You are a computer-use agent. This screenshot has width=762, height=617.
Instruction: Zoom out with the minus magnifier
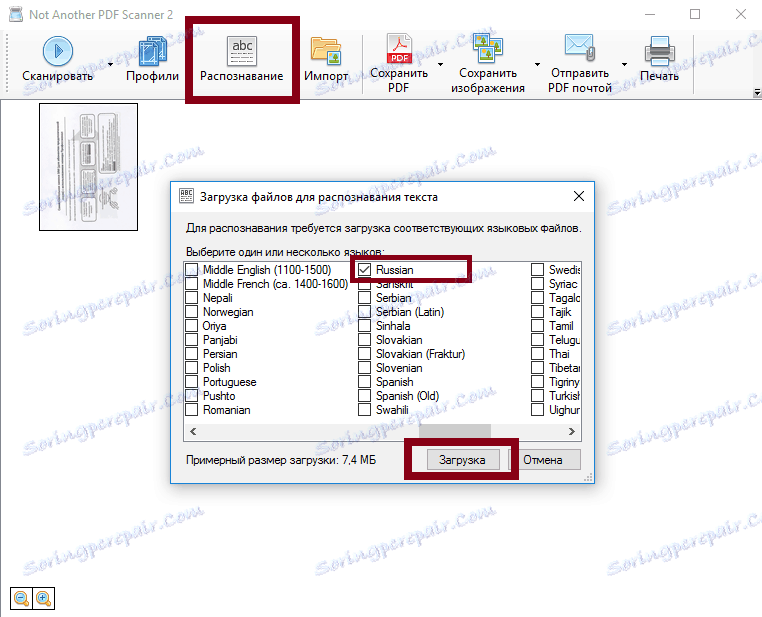21,598
